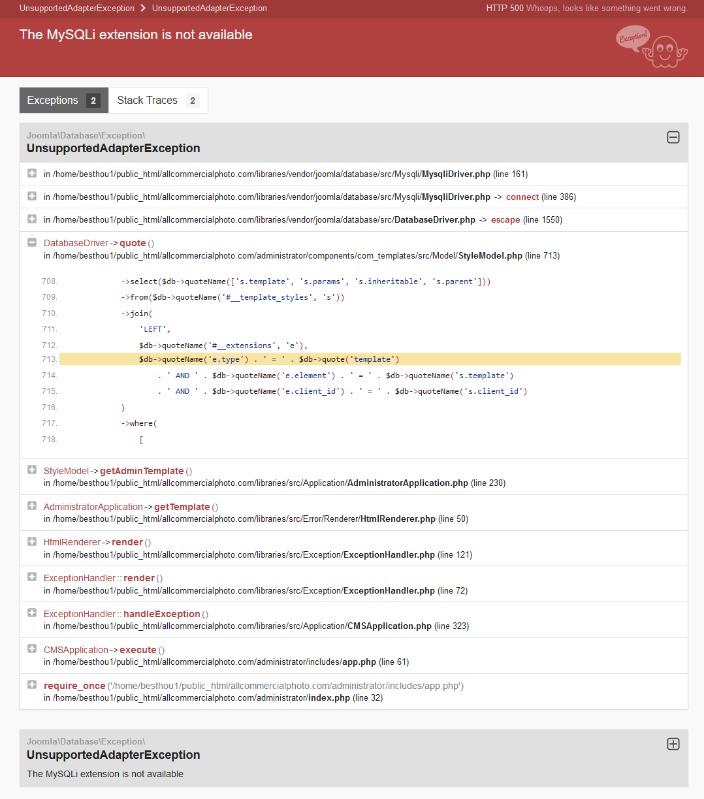
Task: Click the first UnsupportedAdapterException heading
Action: pos(113,148)
